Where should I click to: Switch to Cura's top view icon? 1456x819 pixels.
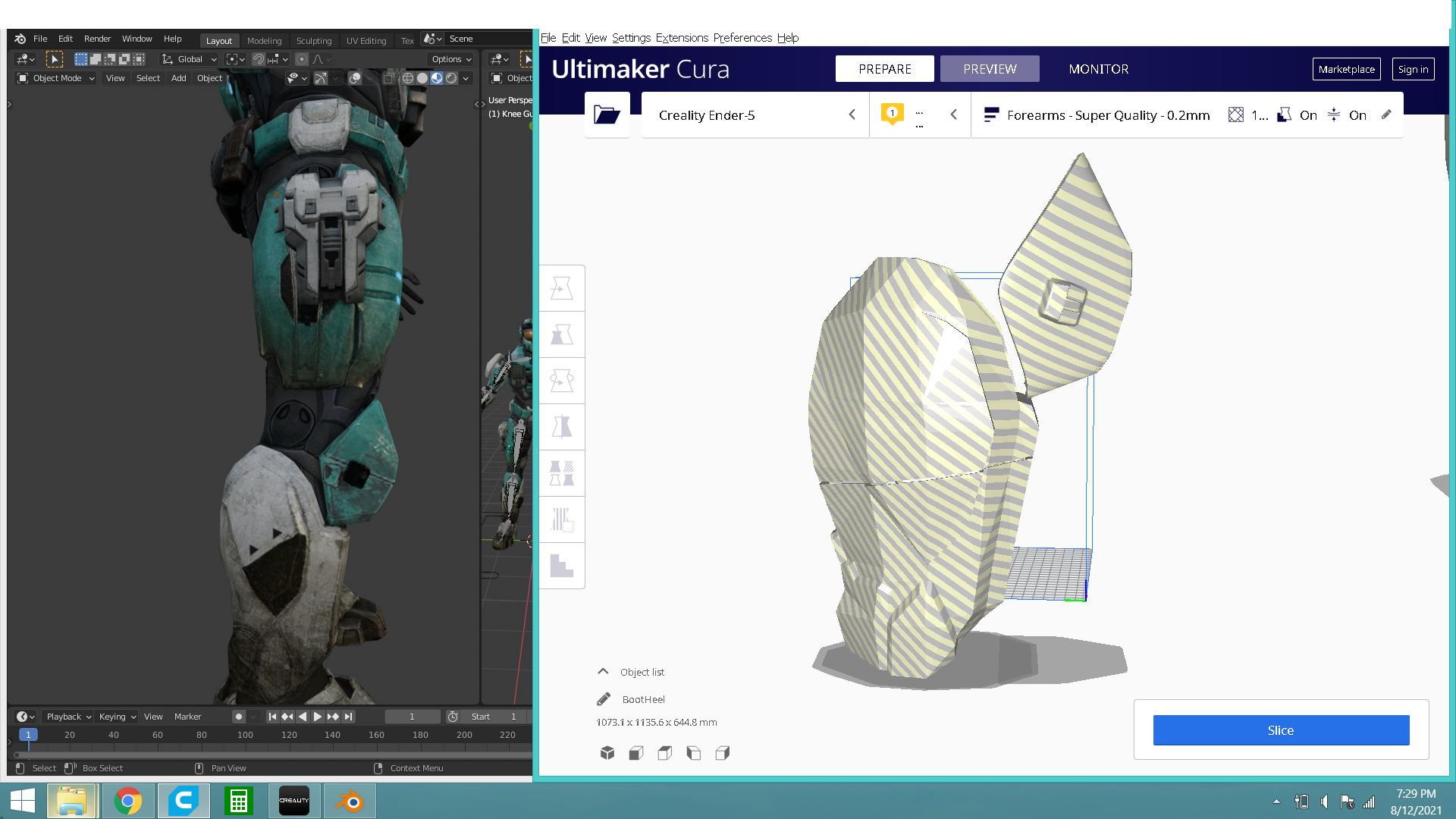[x=665, y=753]
